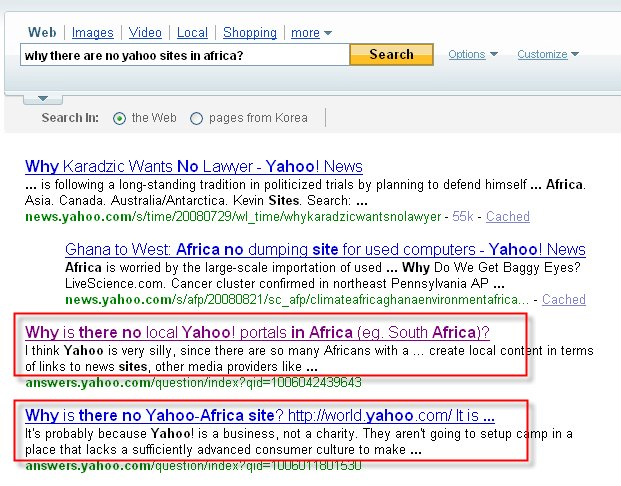Switch to the Local tab
This screenshot has height=486, width=621.
click(192, 32)
